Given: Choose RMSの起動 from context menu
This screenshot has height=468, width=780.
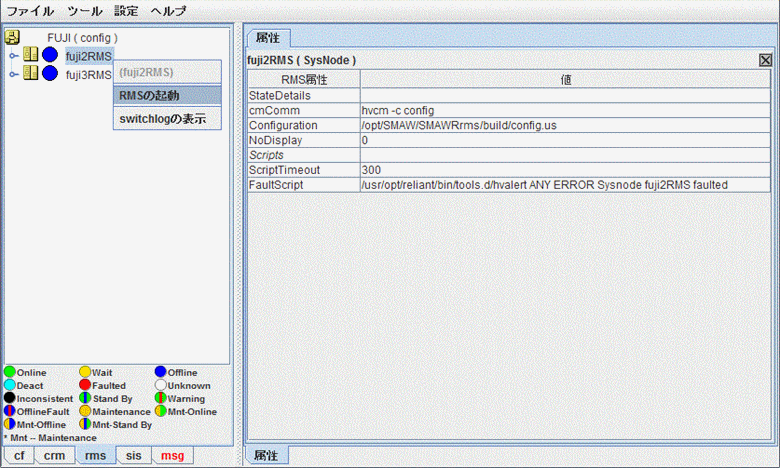Looking at the screenshot, I should pyautogui.click(x=167, y=95).
